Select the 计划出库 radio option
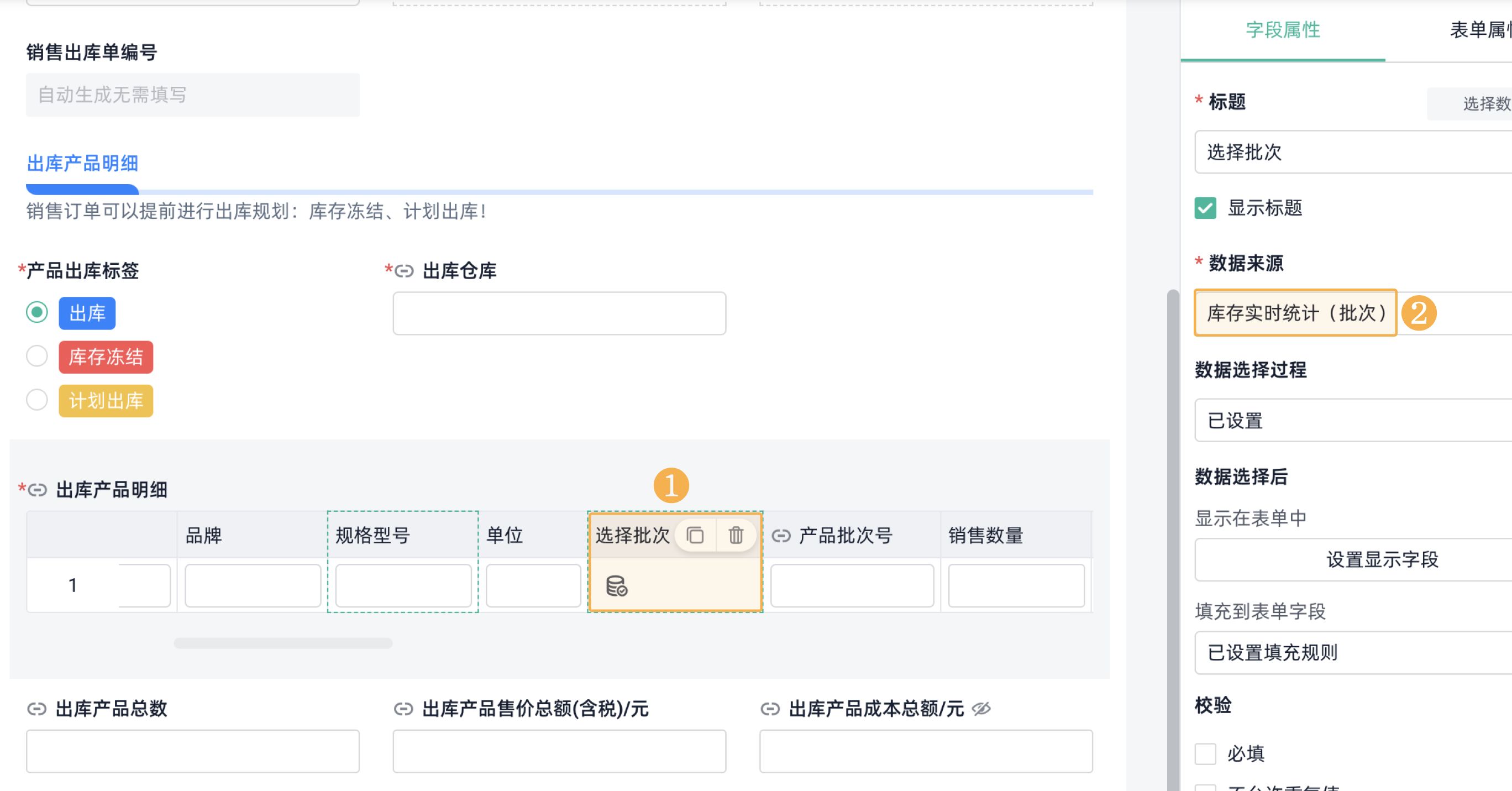Viewport: 1512px width, 791px height. 37,400
